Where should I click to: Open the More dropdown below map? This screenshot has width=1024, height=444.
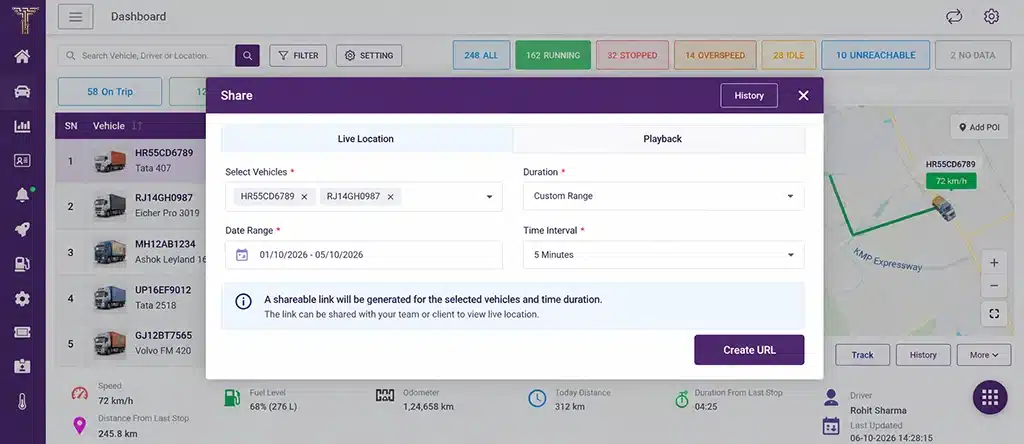pyautogui.click(x=984, y=355)
